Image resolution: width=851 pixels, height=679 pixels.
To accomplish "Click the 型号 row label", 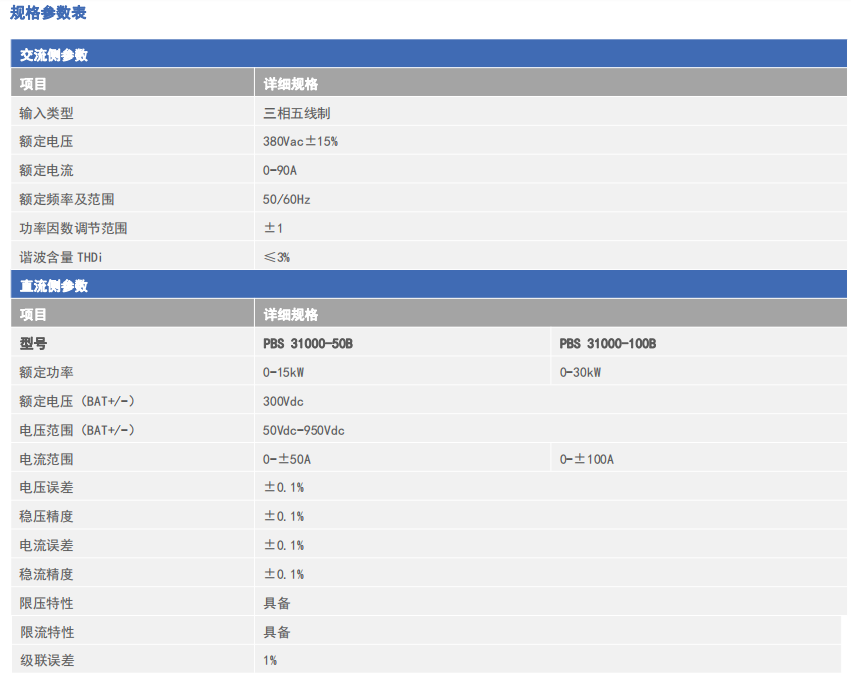I will coord(33,343).
